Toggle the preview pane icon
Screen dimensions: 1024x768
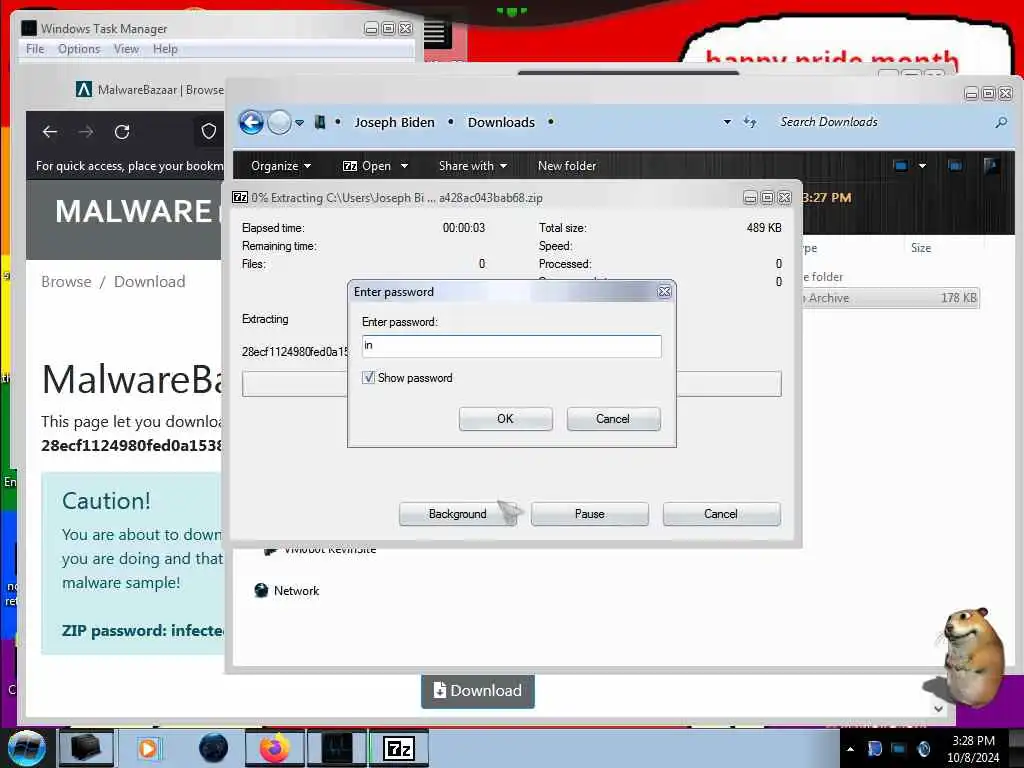pos(955,166)
